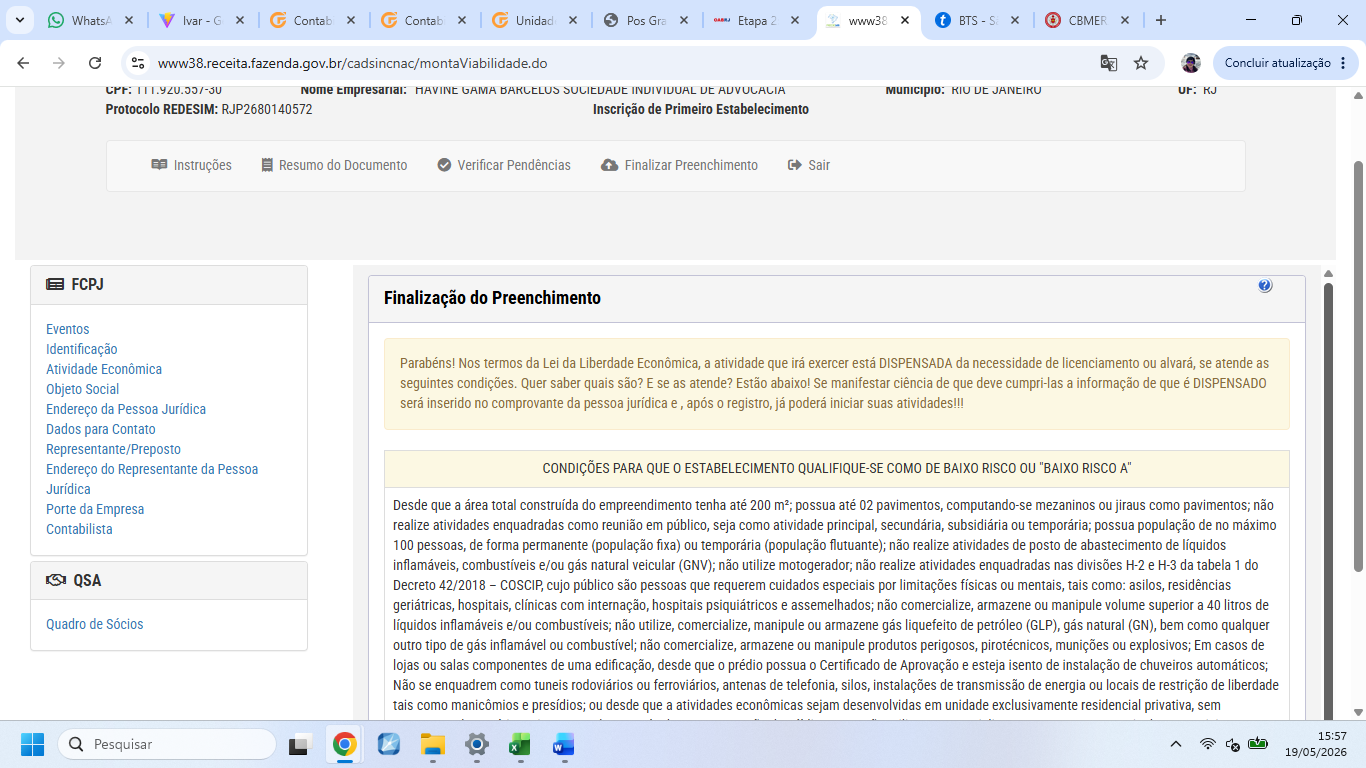Switch to the WhatsApp tab
Image resolution: width=1366 pixels, height=768 pixels.
[x=92, y=20]
